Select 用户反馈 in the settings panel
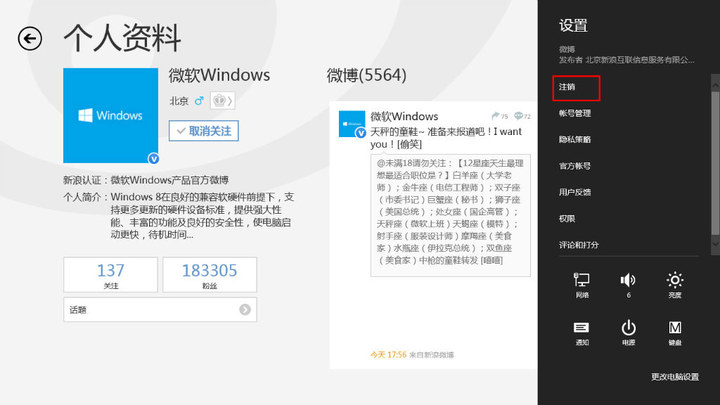This screenshot has width=720, height=405. (575, 192)
